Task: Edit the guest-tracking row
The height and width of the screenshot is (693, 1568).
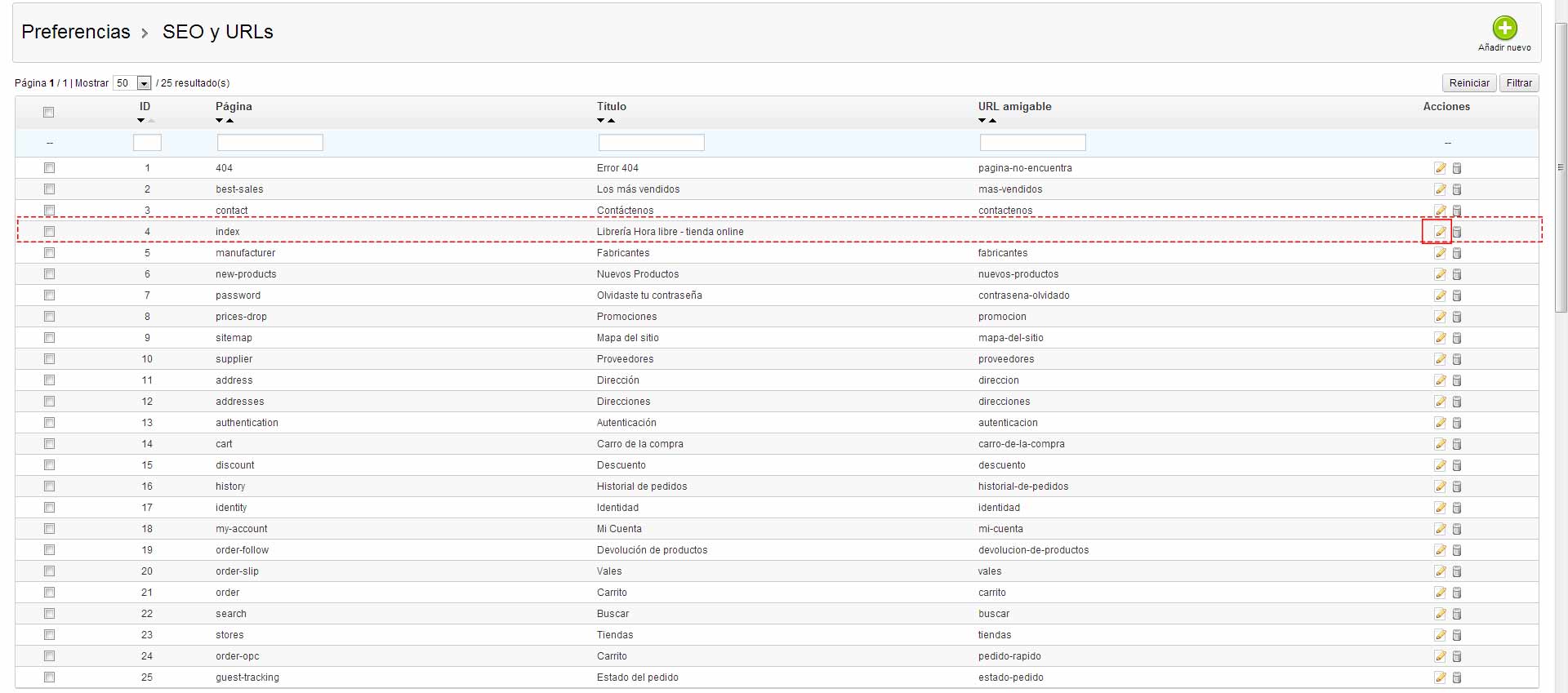Action: [x=1440, y=677]
